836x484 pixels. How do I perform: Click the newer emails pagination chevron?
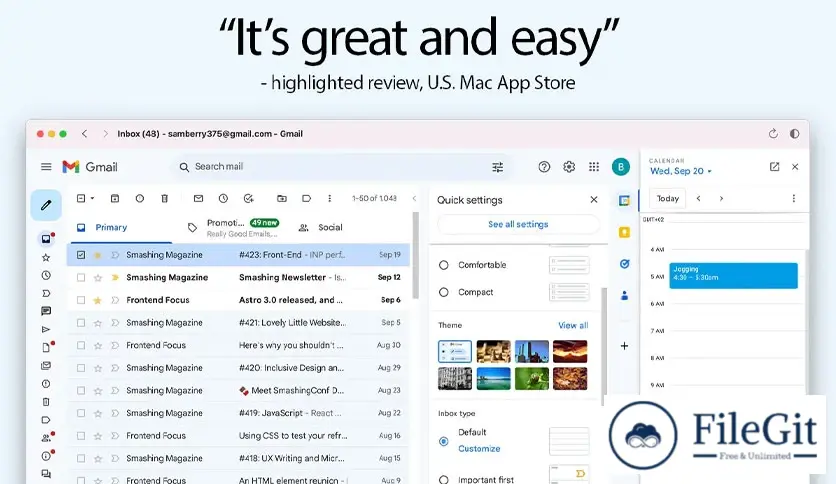pyautogui.click(x=414, y=198)
